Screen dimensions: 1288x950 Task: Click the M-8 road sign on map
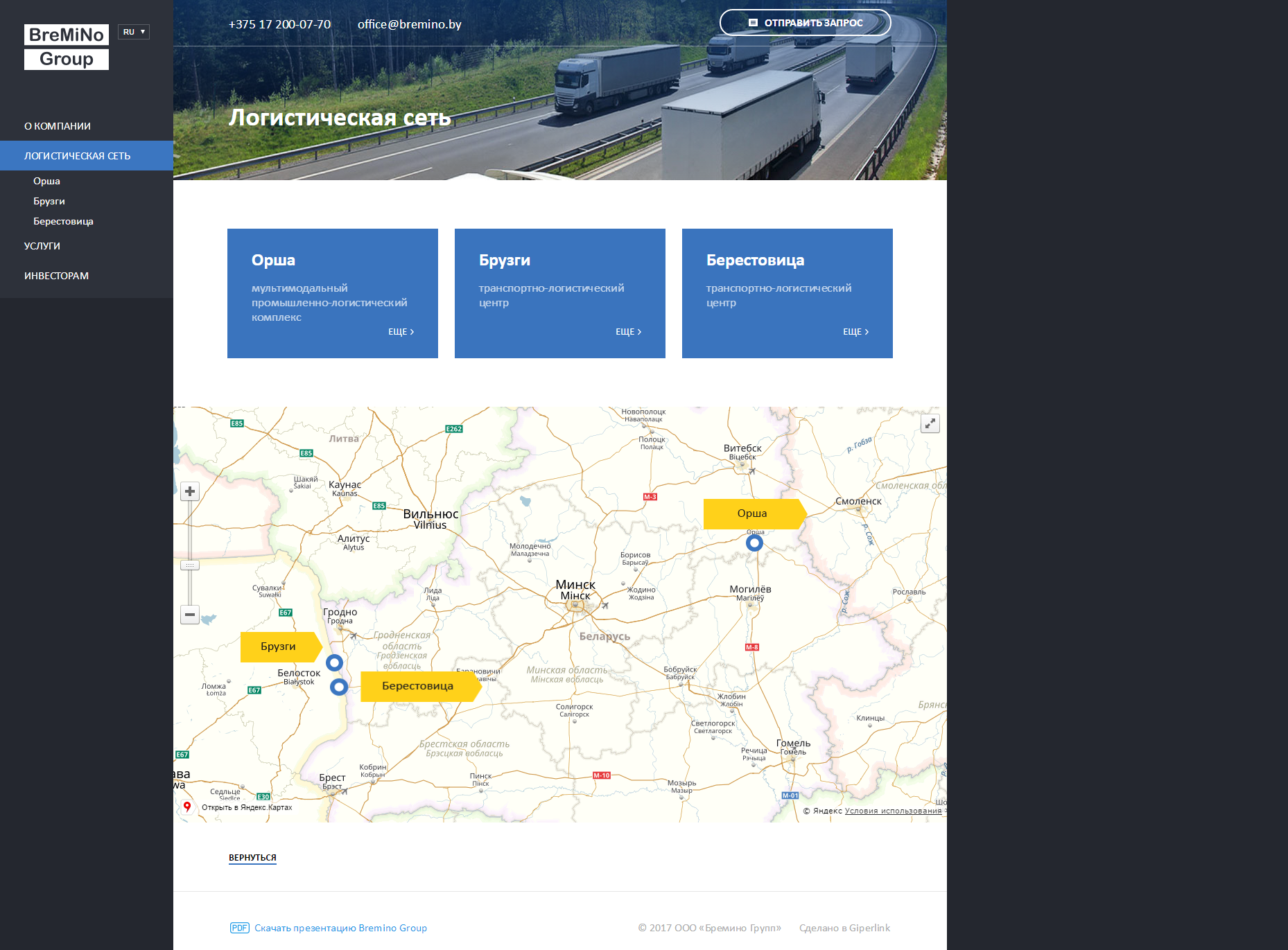click(x=752, y=647)
